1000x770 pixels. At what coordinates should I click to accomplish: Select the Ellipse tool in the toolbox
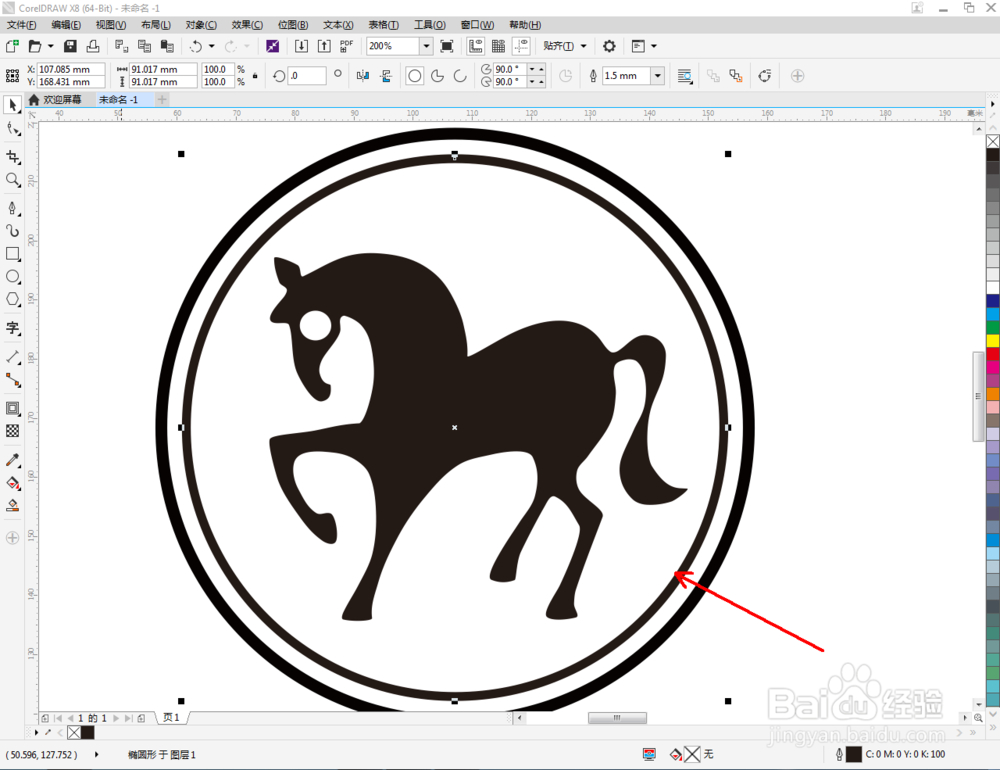pos(12,276)
